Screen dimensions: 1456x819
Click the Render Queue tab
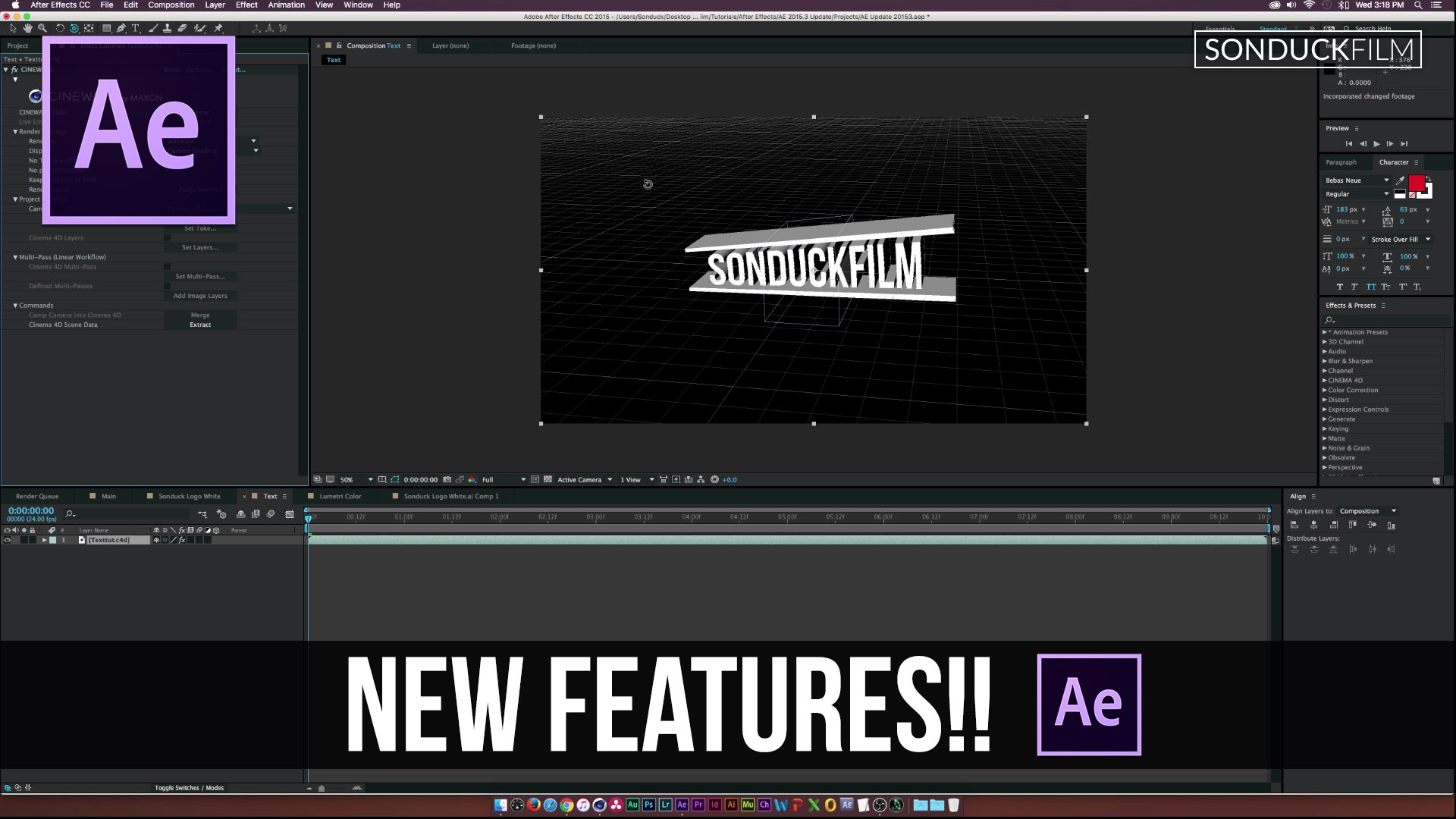37,495
